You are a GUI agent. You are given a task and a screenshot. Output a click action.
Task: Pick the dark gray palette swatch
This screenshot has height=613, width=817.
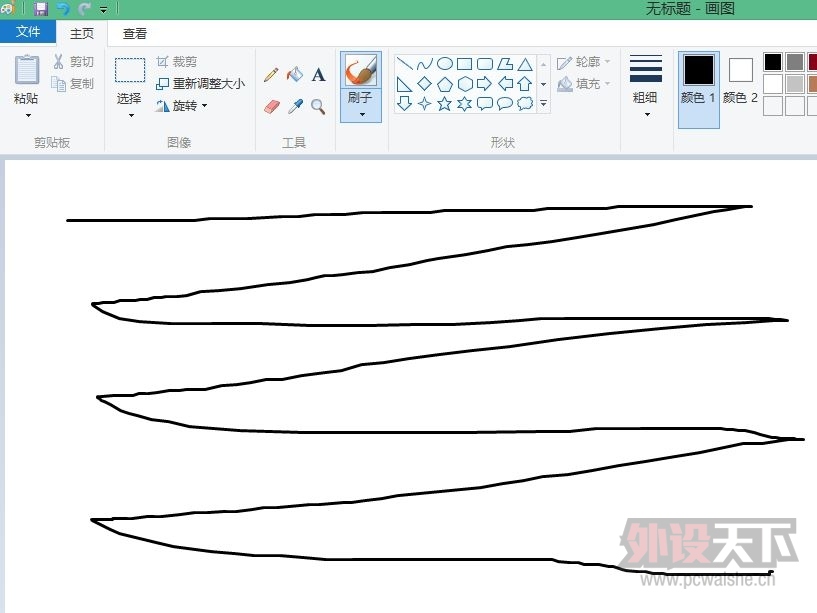point(795,62)
